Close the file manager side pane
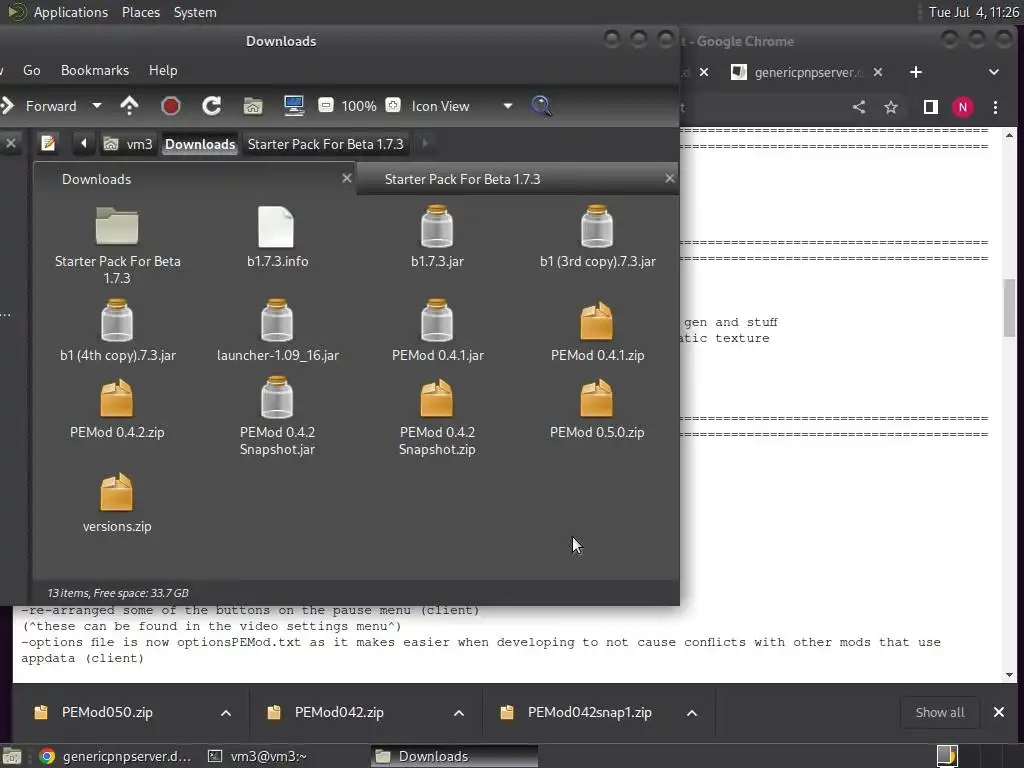Image resolution: width=1024 pixels, height=768 pixels. pyautogui.click(x=11, y=143)
